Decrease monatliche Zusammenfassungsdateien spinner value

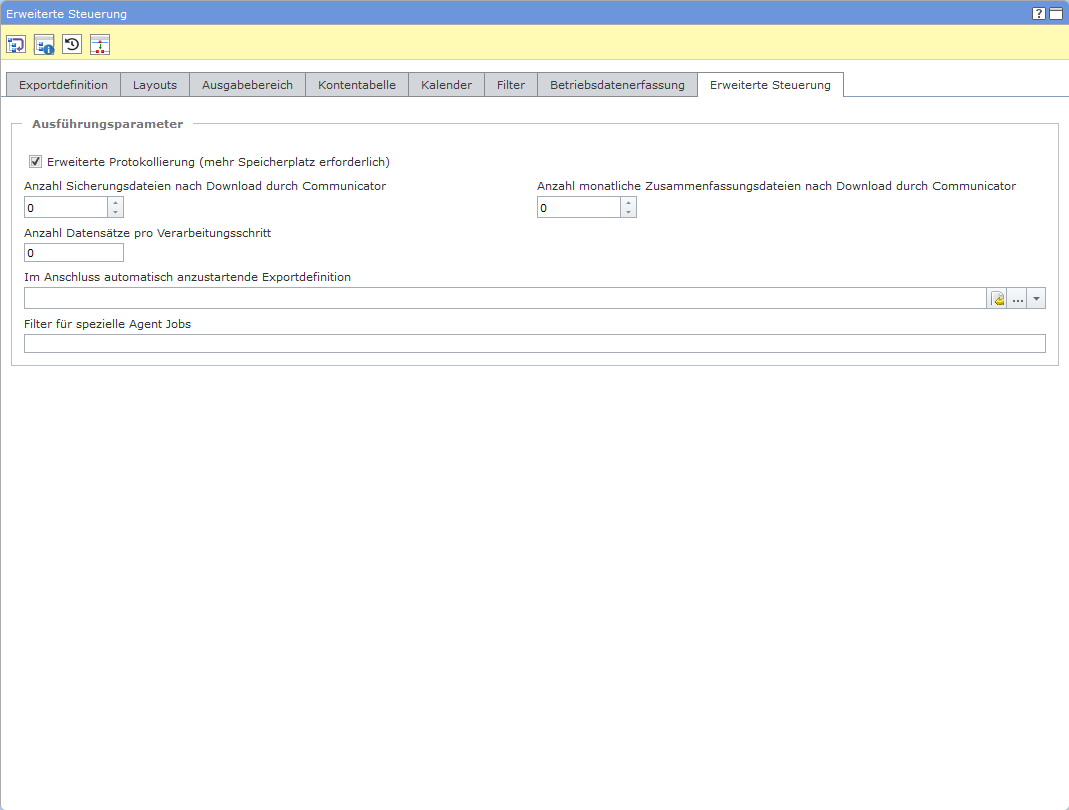pyautogui.click(x=628, y=212)
